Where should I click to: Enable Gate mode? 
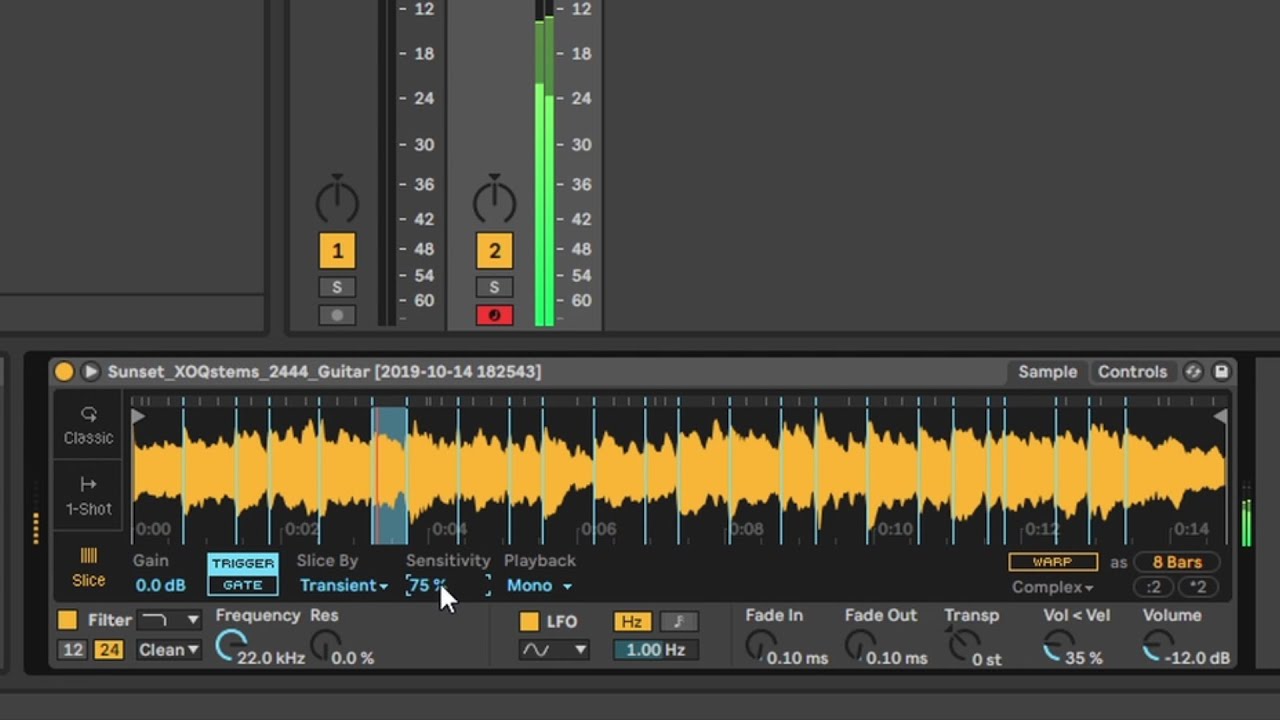(x=242, y=585)
